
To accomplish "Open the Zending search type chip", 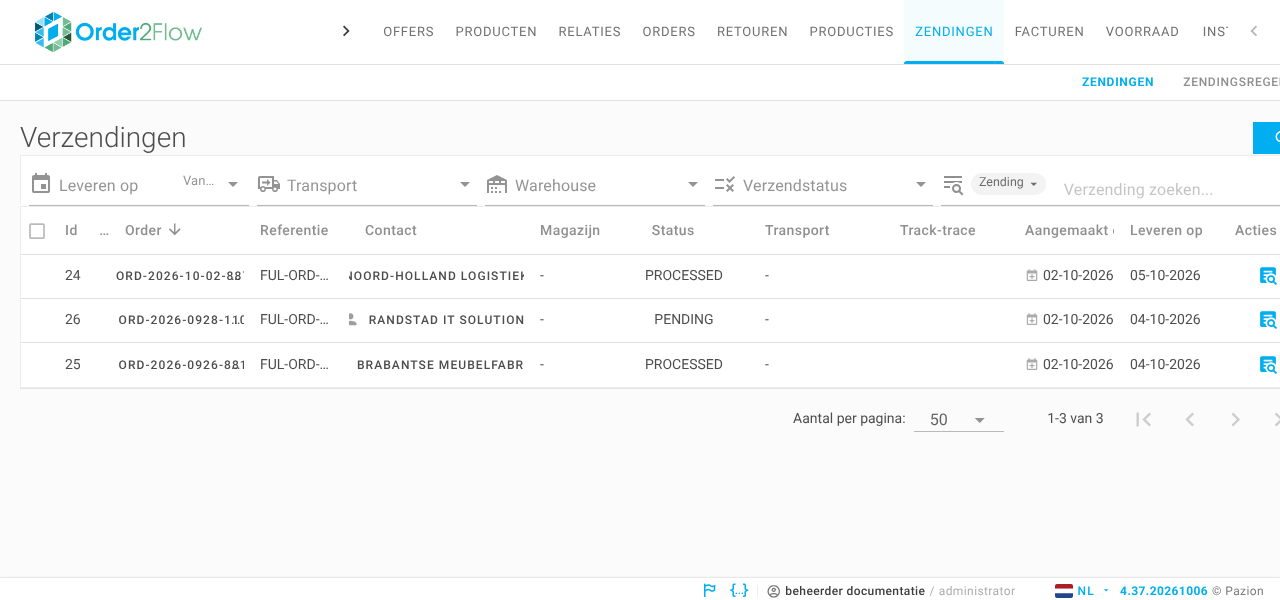I will click(x=1008, y=183).
